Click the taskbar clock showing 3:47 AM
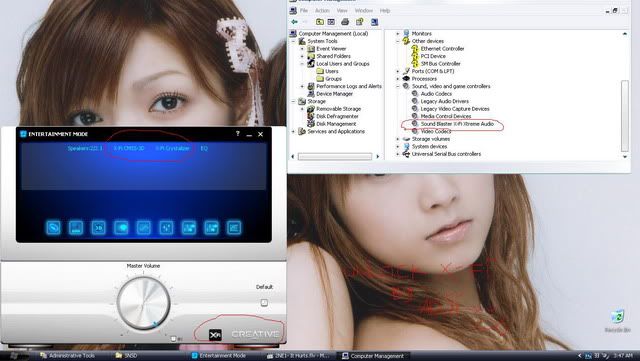Screen dimensions: 640x361 [x=623, y=356]
